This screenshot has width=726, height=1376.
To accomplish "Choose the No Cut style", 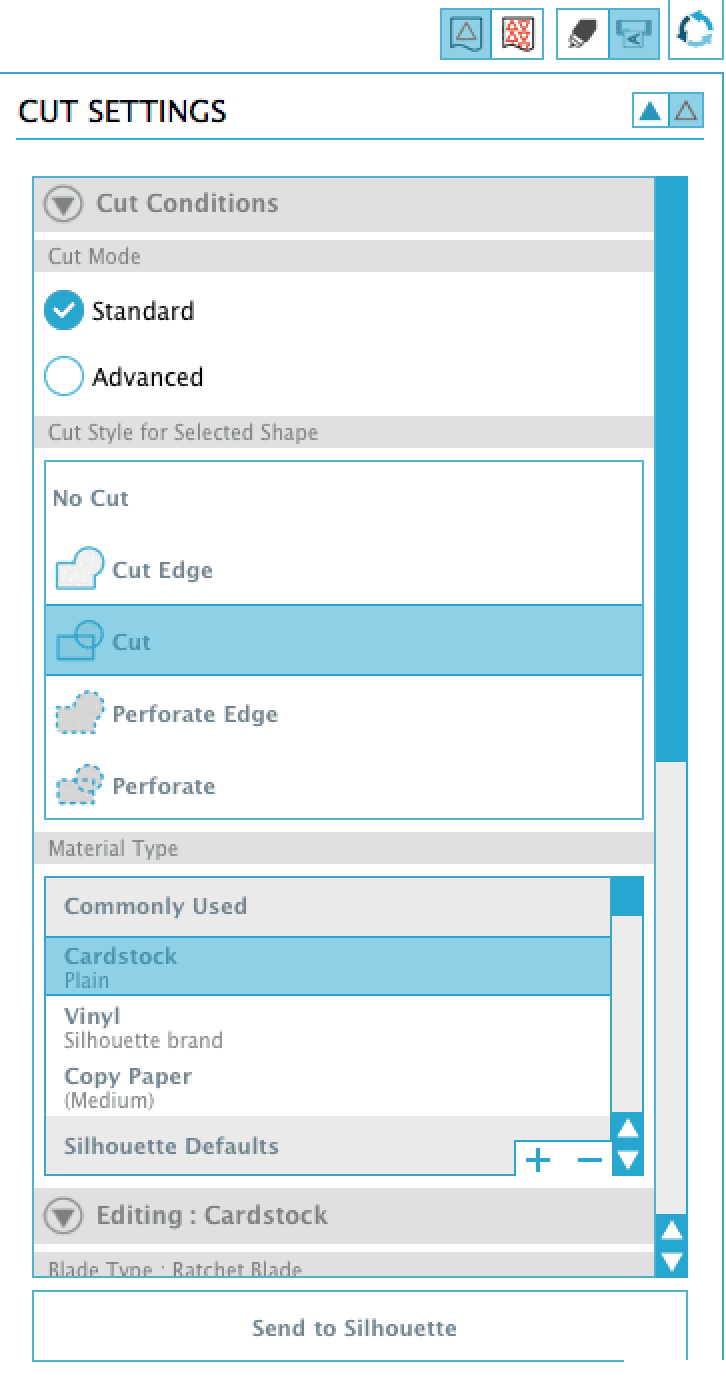I will click(91, 498).
